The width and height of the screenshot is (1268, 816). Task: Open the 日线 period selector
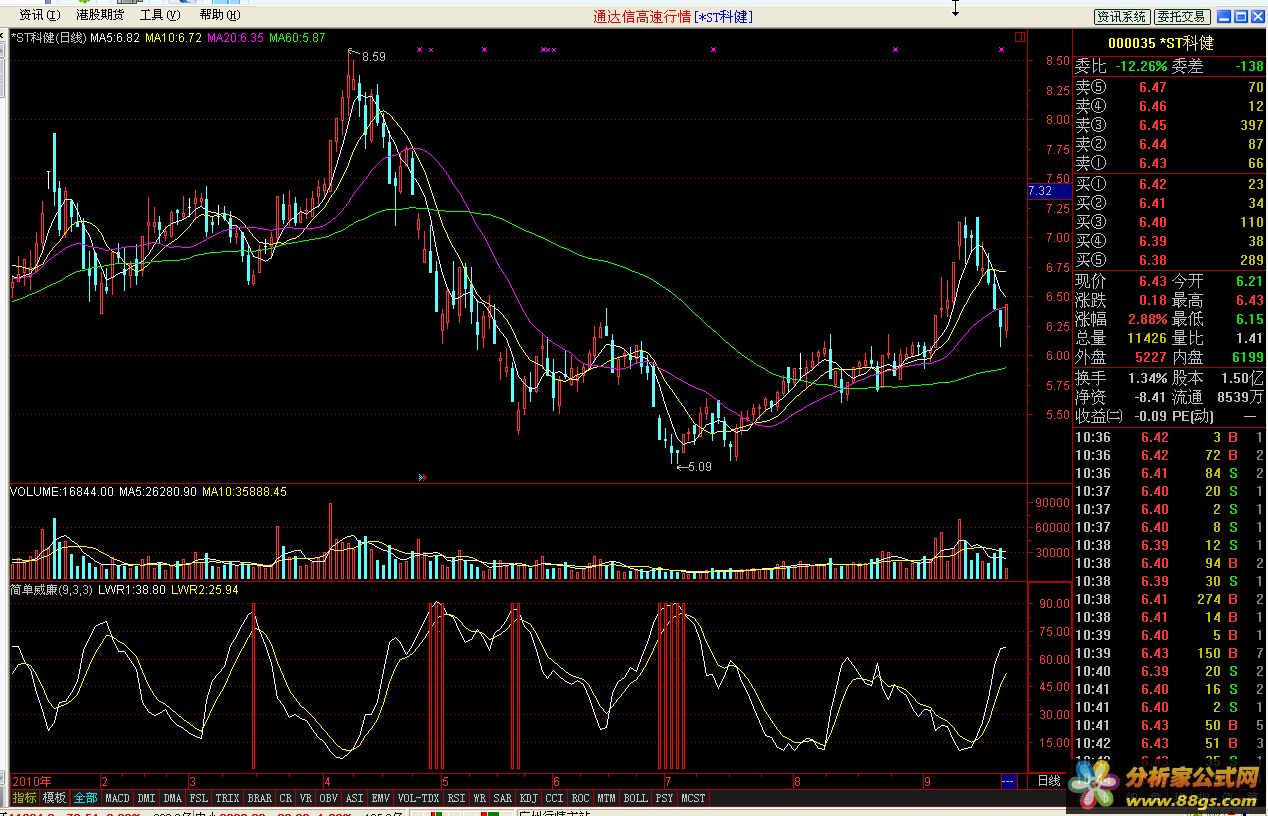(x=1049, y=780)
